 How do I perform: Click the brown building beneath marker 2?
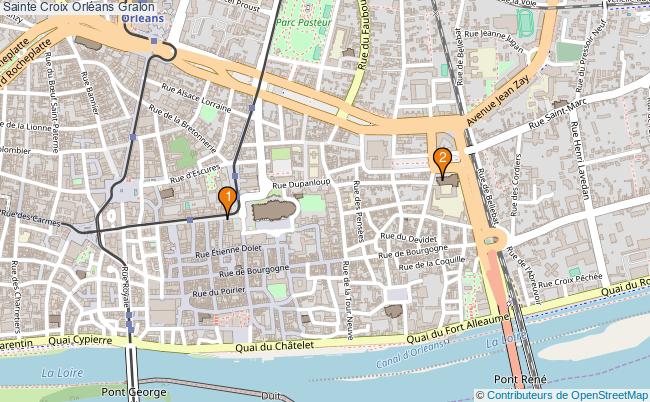pos(448,180)
